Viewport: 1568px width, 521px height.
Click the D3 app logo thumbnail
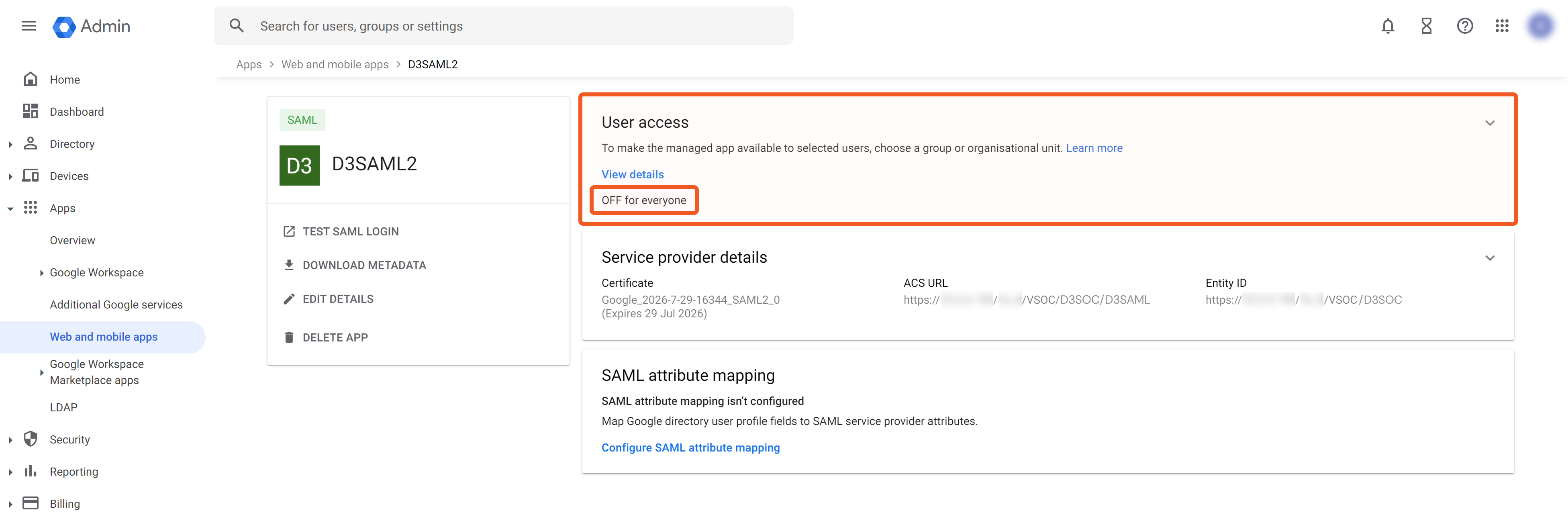(299, 165)
